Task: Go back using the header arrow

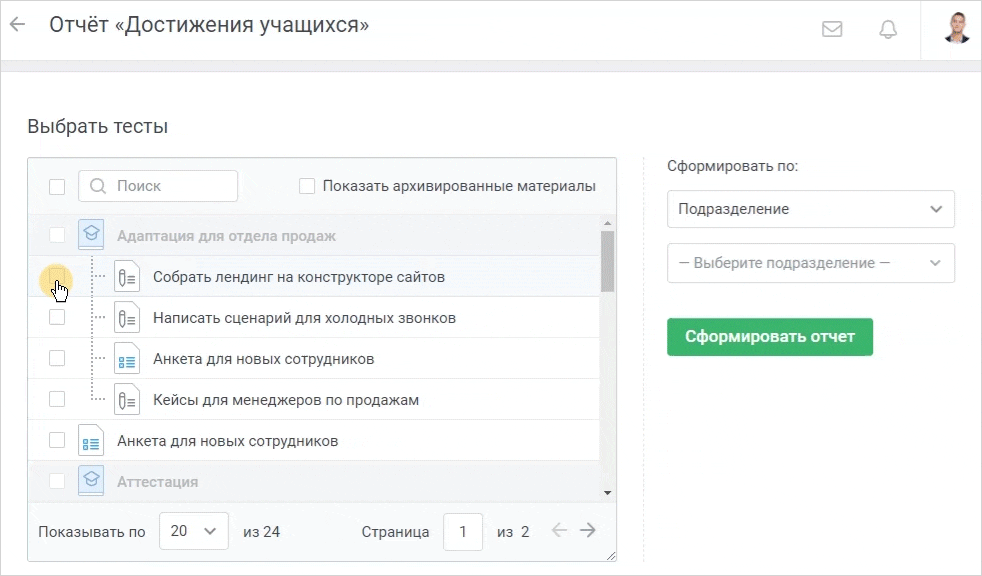Action: tap(18, 25)
